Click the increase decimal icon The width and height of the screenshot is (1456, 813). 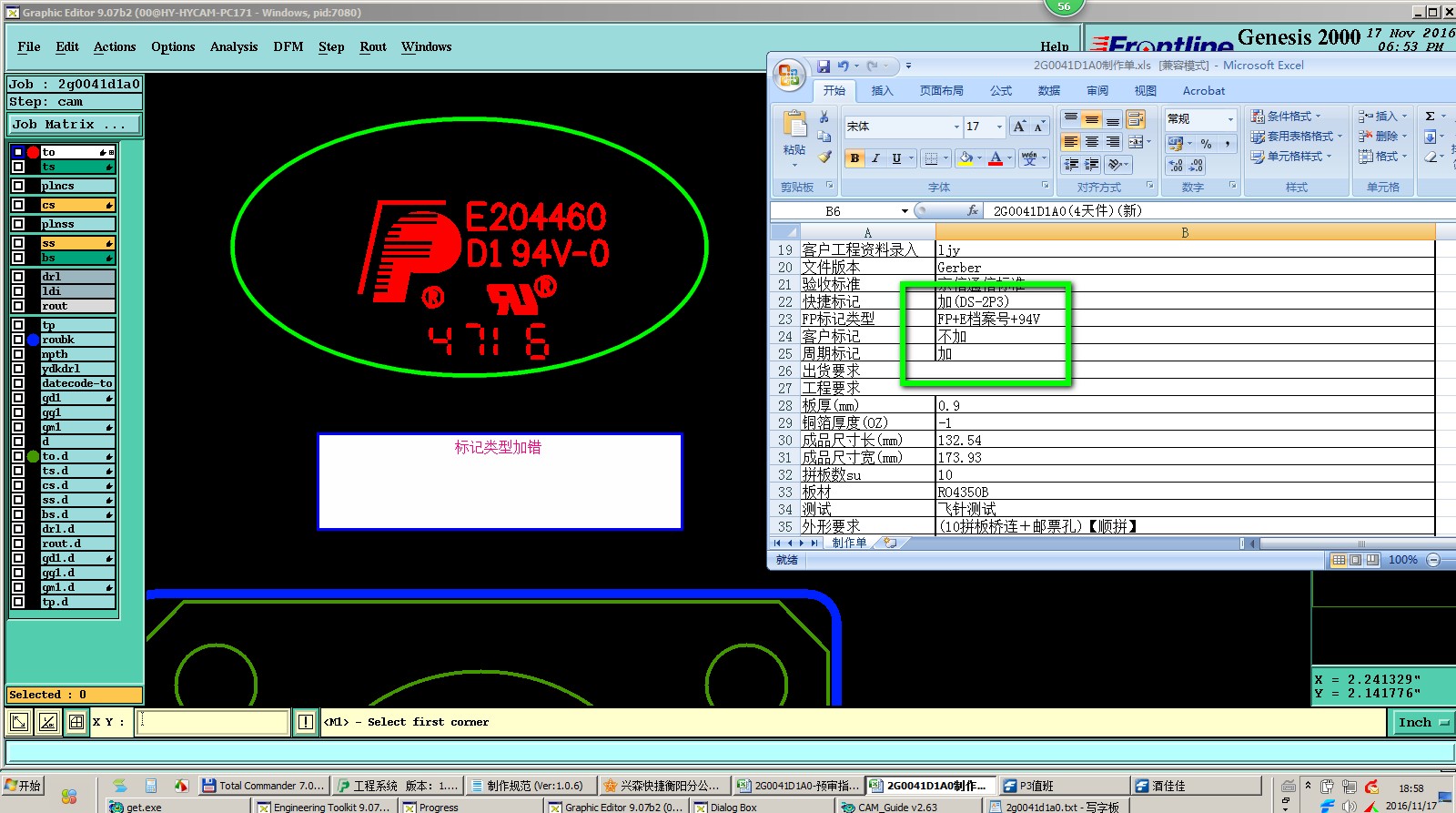pyautogui.click(x=1177, y=166)
